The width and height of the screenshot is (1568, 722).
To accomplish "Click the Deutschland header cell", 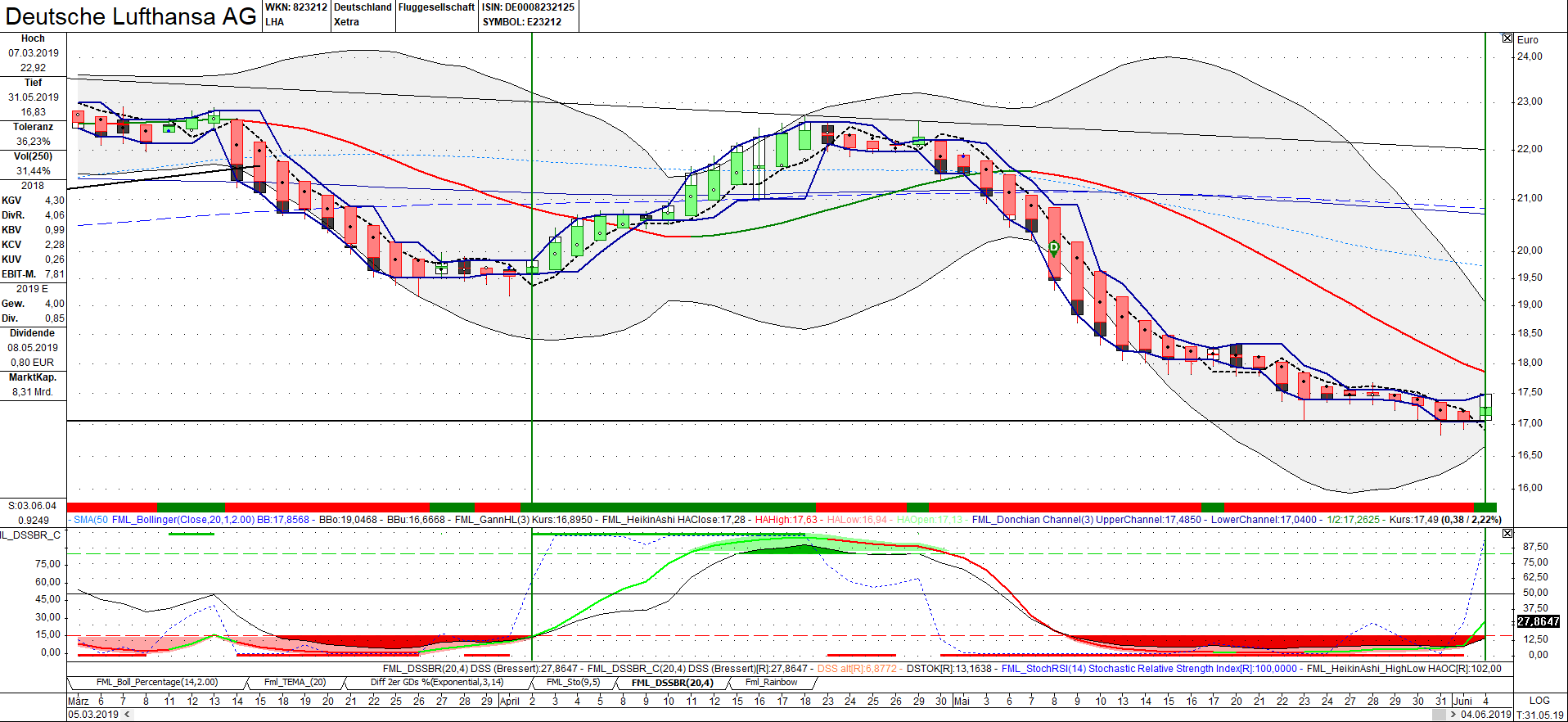I will click(x=363, y=7).
